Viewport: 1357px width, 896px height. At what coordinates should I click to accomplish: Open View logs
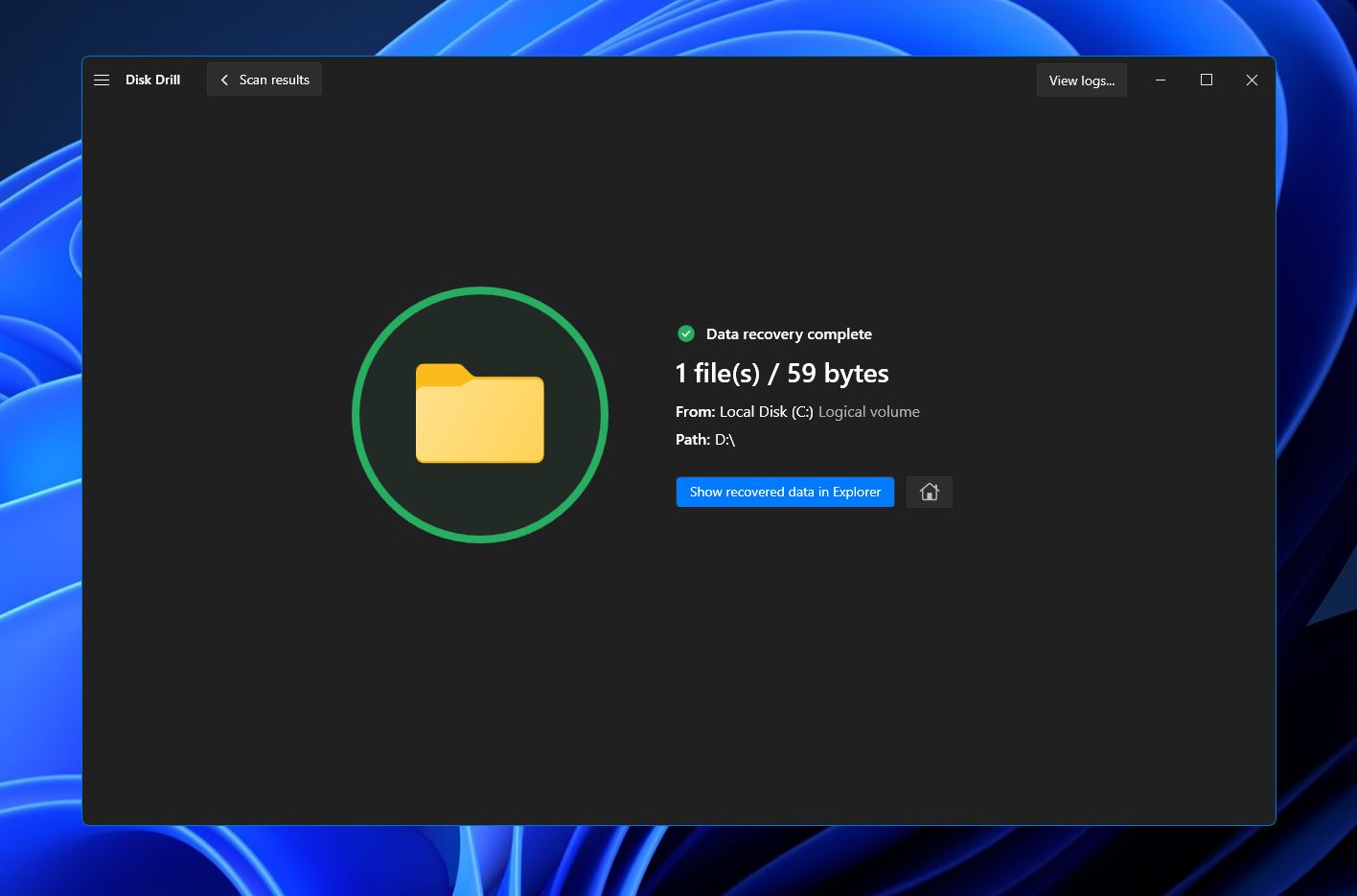click(x=1081, y=80)
